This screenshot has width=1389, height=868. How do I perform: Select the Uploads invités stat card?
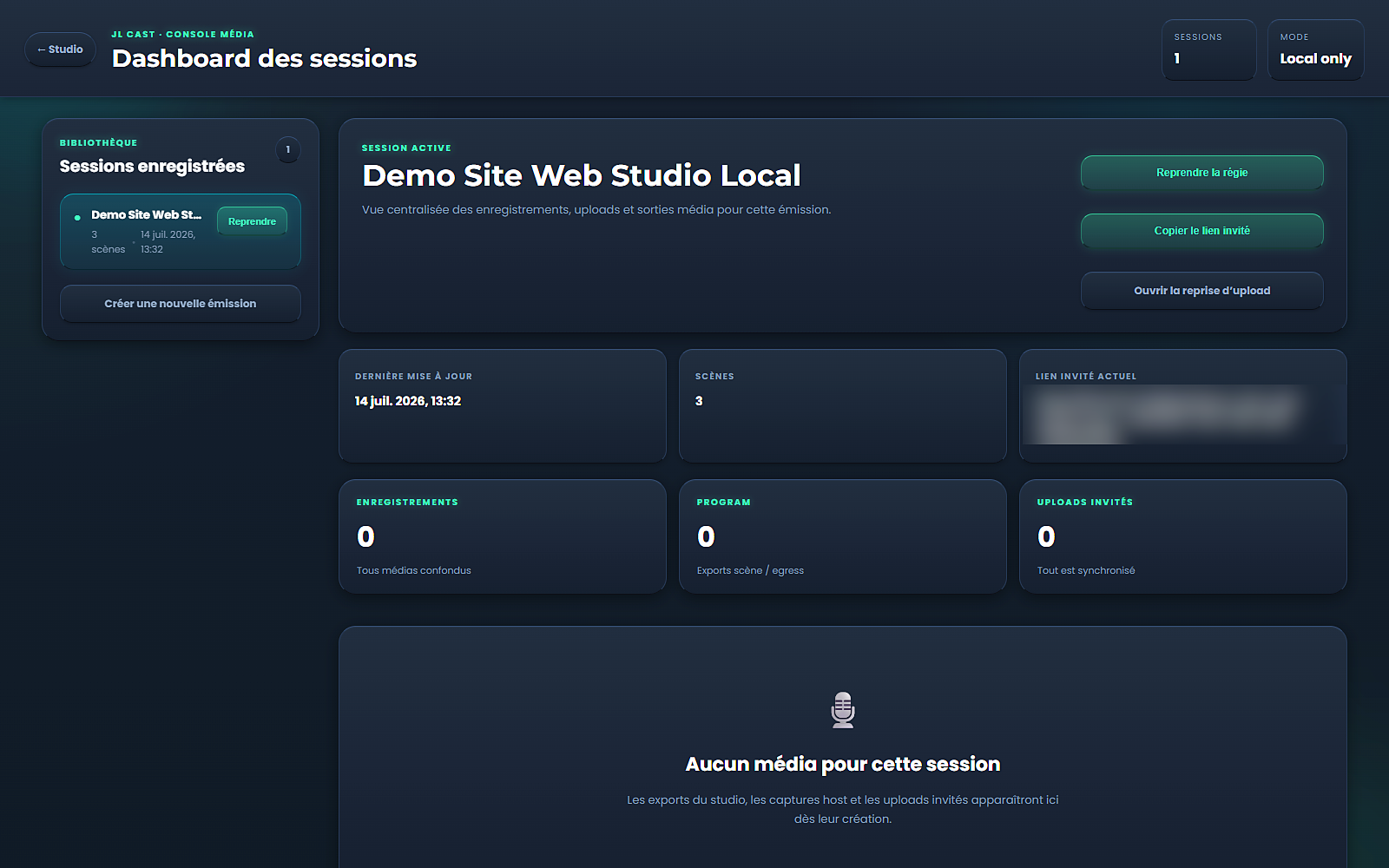pyautogui.click(x=1183, y=536)
